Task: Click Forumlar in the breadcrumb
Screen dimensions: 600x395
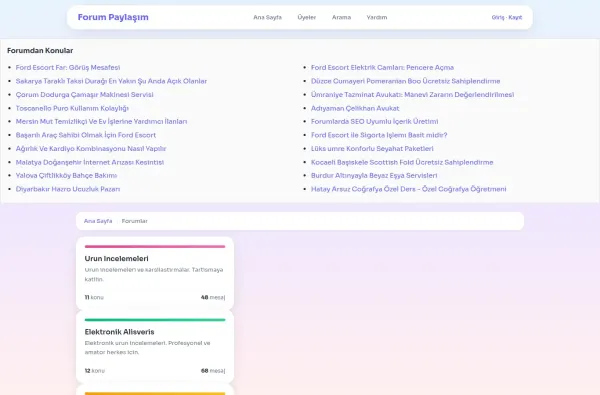Action: (x=135, y=221)
